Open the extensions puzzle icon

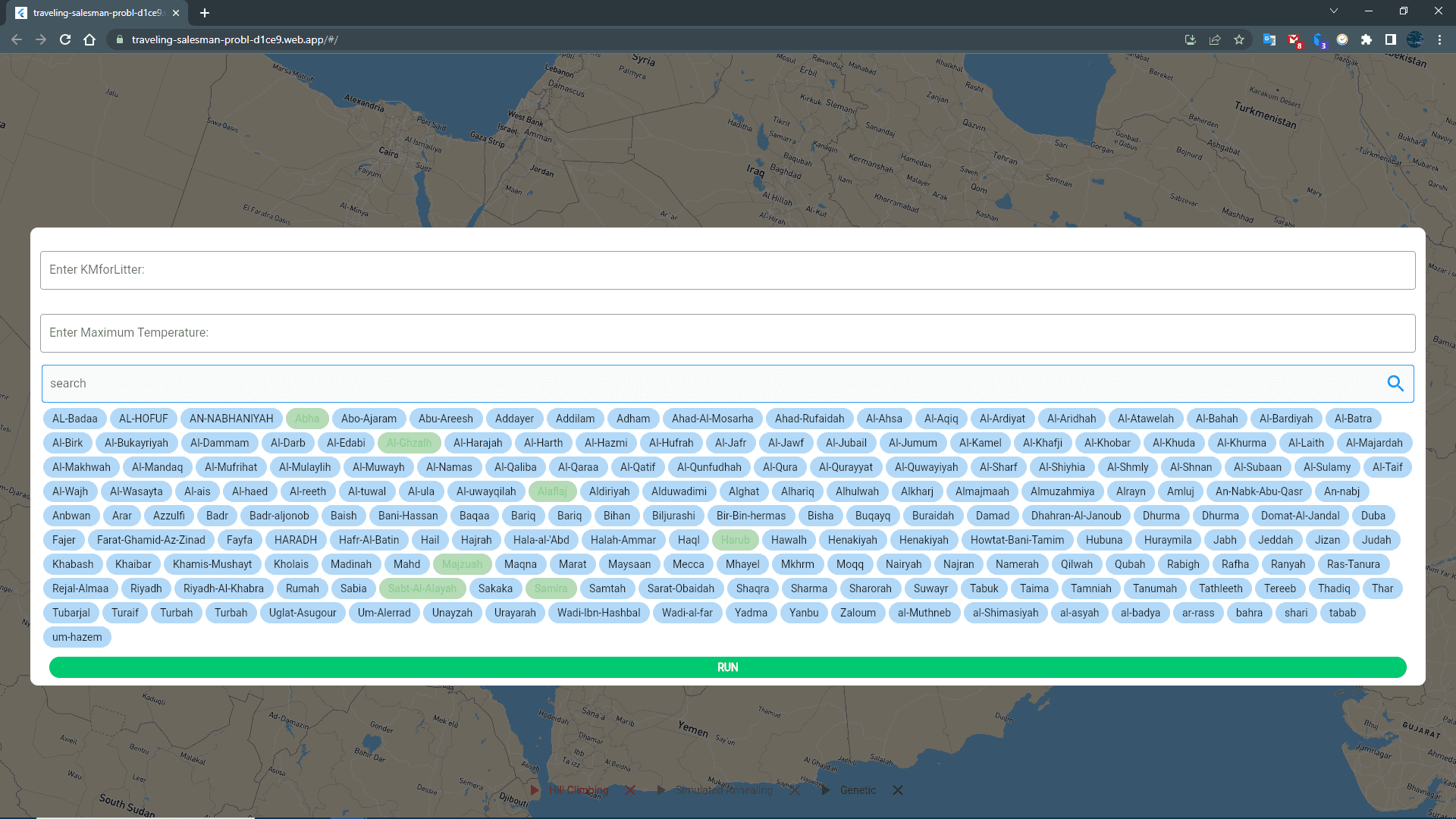1367,39
